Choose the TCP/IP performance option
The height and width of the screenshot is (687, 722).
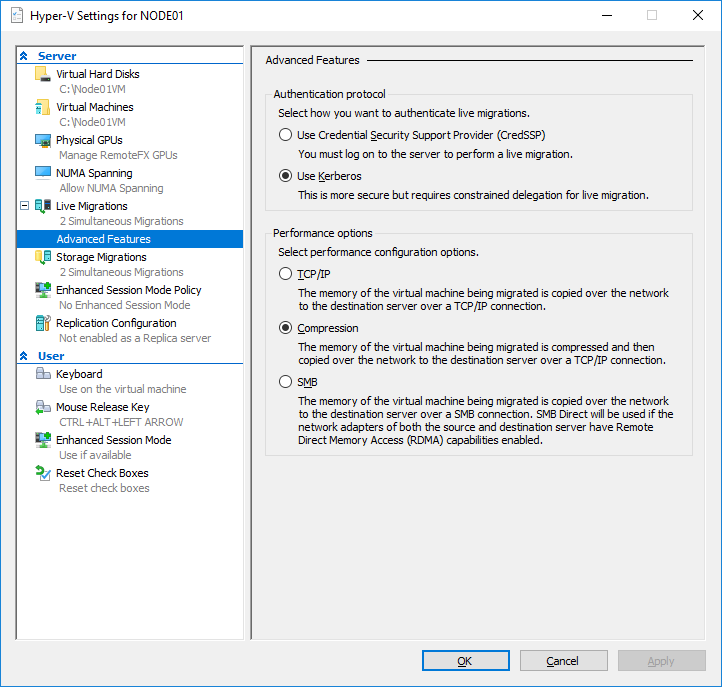click(x=285, y=274)
